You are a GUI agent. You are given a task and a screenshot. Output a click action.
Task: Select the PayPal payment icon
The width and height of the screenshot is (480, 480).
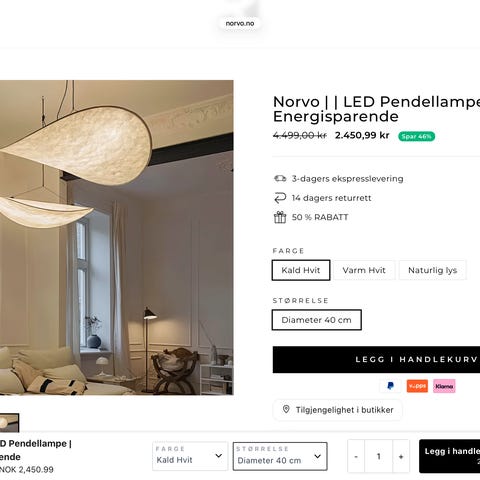coord(391,386)
